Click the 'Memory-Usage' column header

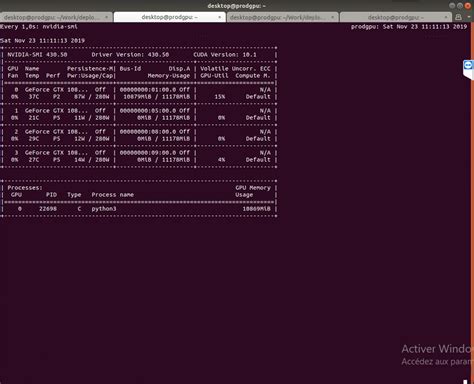tap(169, 76)
